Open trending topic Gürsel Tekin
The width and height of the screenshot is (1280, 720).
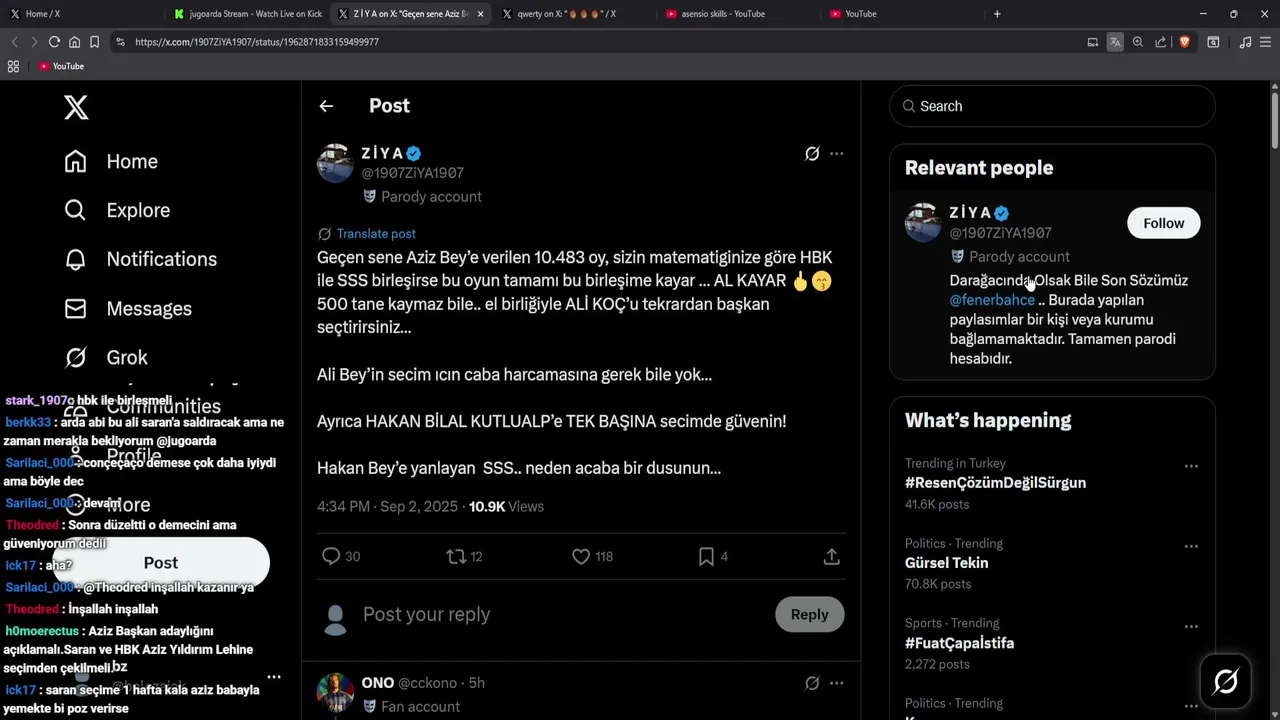(946, 563)
